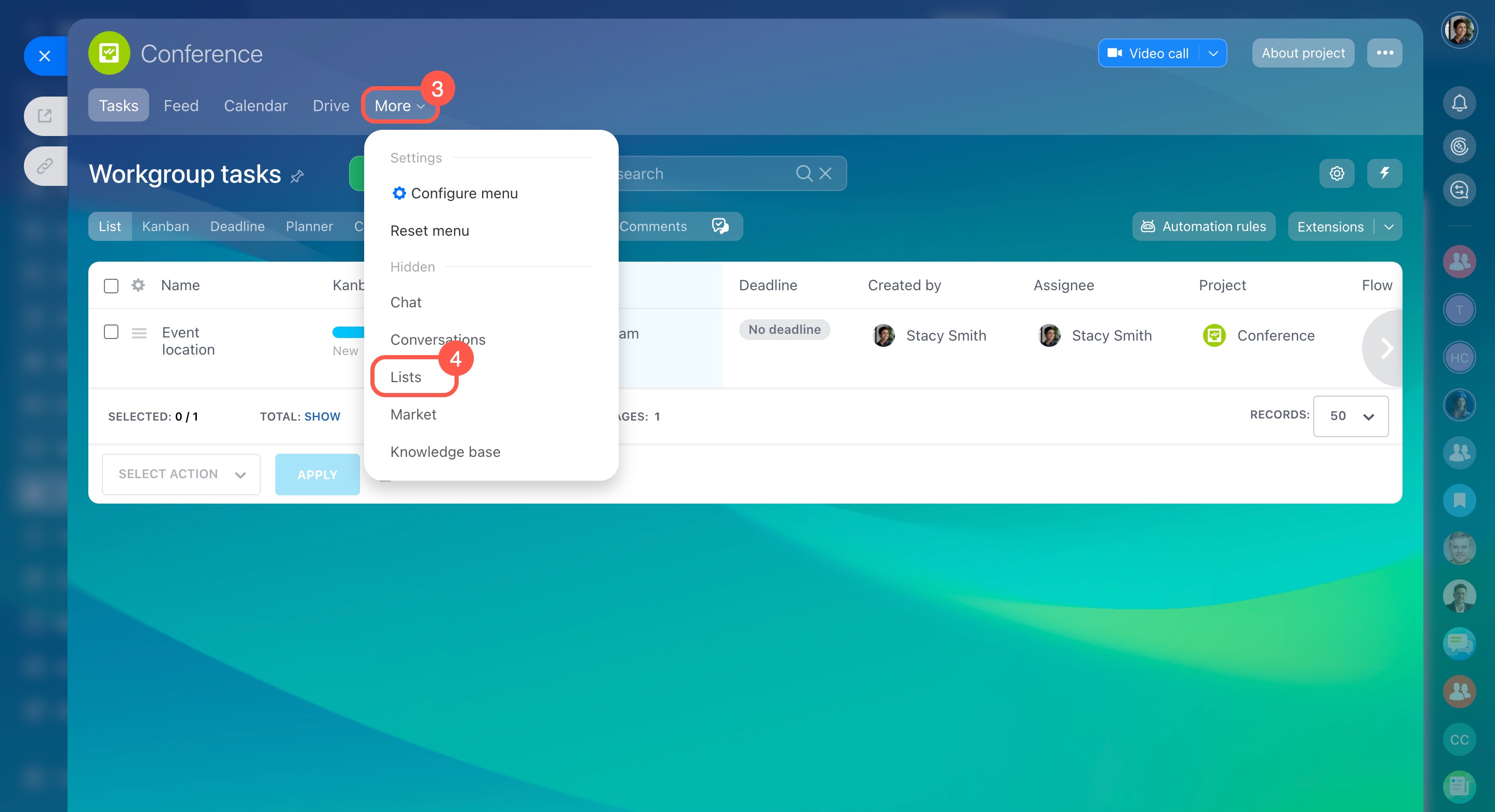1495x812 pixels.
Task: Click the magnifier search icon
Action: [804, 173]
